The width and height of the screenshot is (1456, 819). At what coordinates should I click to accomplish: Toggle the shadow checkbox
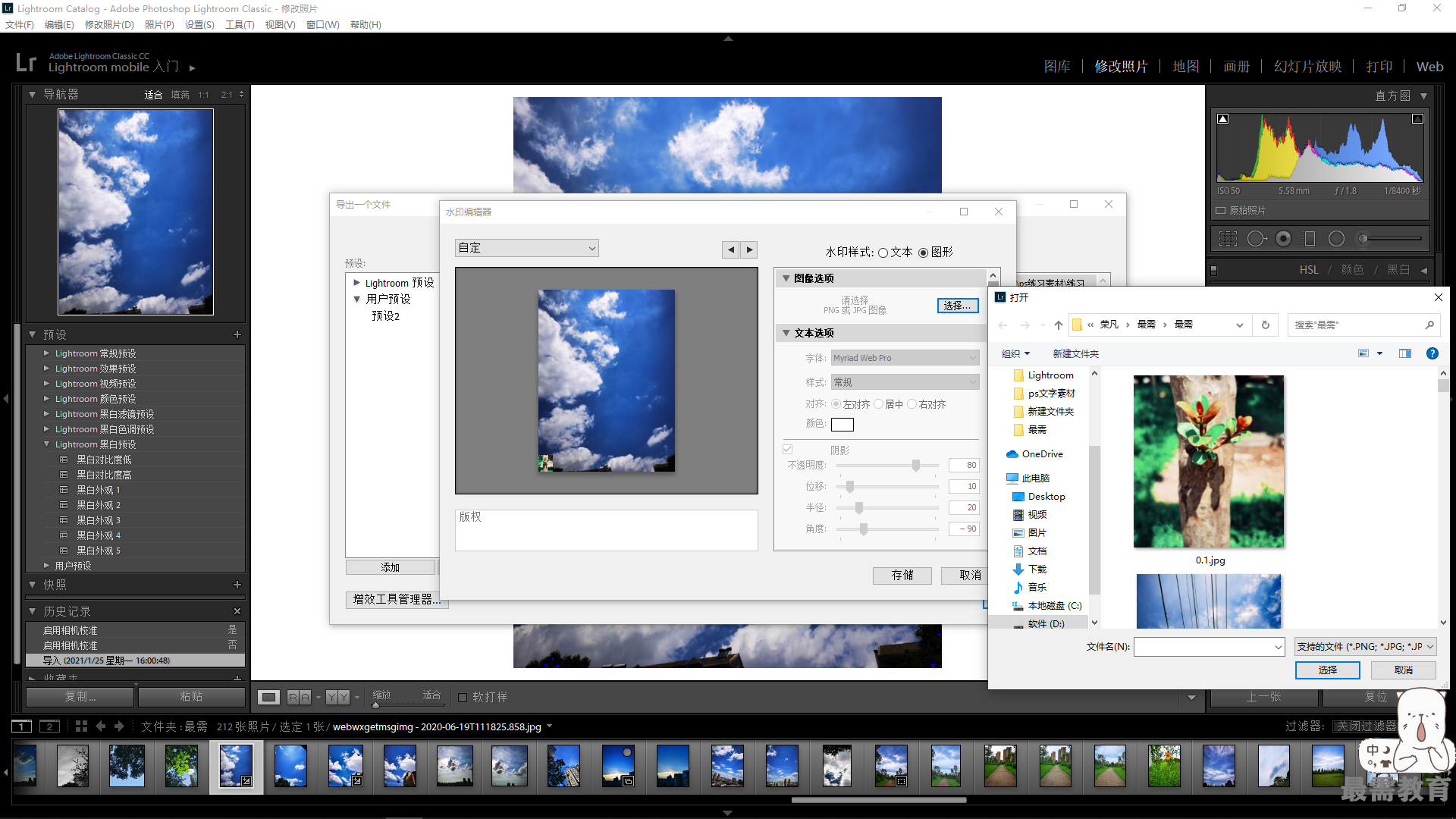pos(788,450)
